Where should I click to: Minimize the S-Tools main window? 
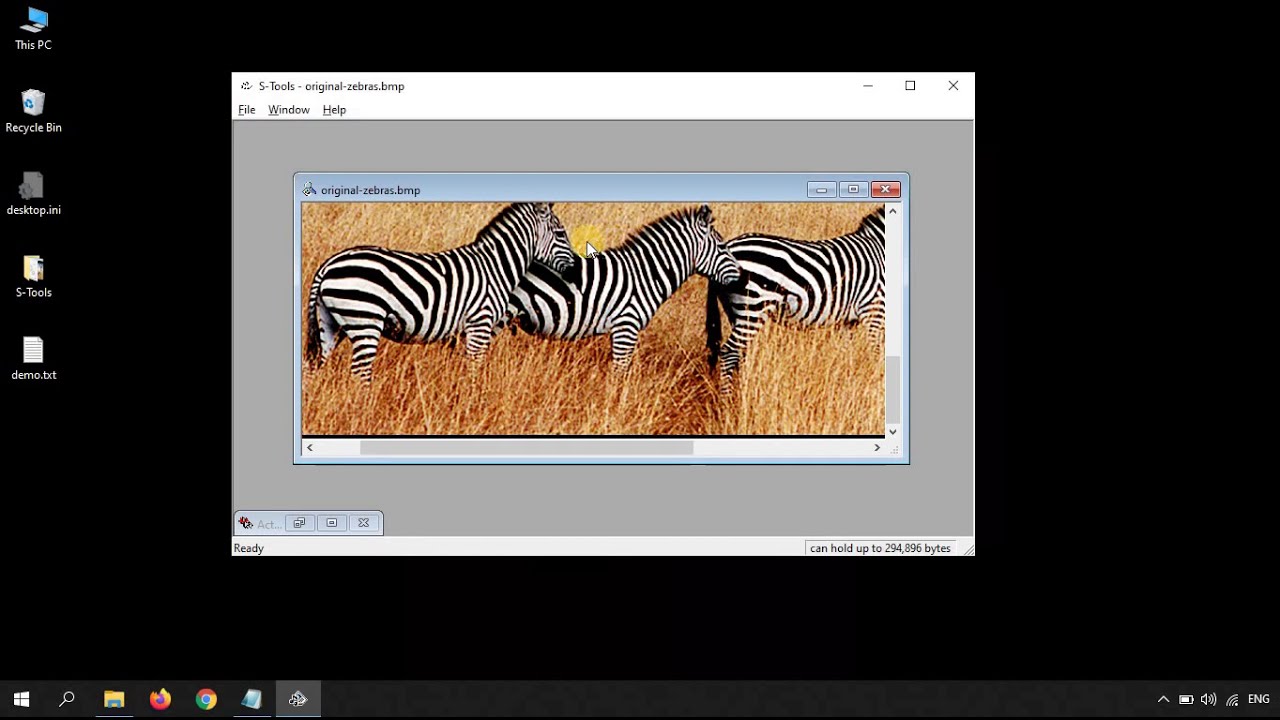pos(868,86)
